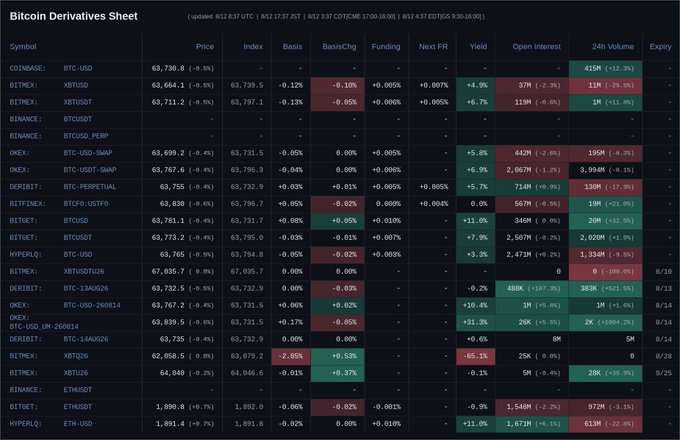Select the XBTU26 symbol

(x=75, y=373)
